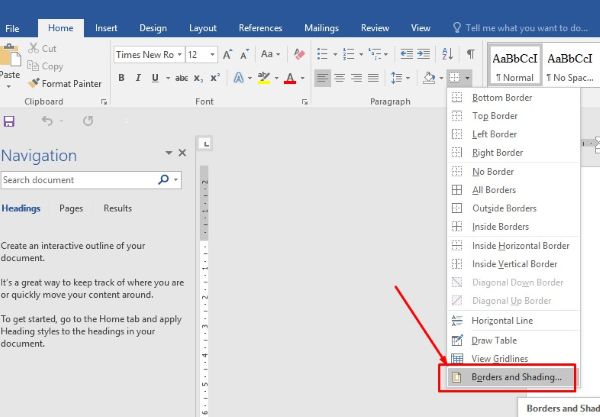
Task: Expand the Borders dropdown arrow
Action: point(468,78)
